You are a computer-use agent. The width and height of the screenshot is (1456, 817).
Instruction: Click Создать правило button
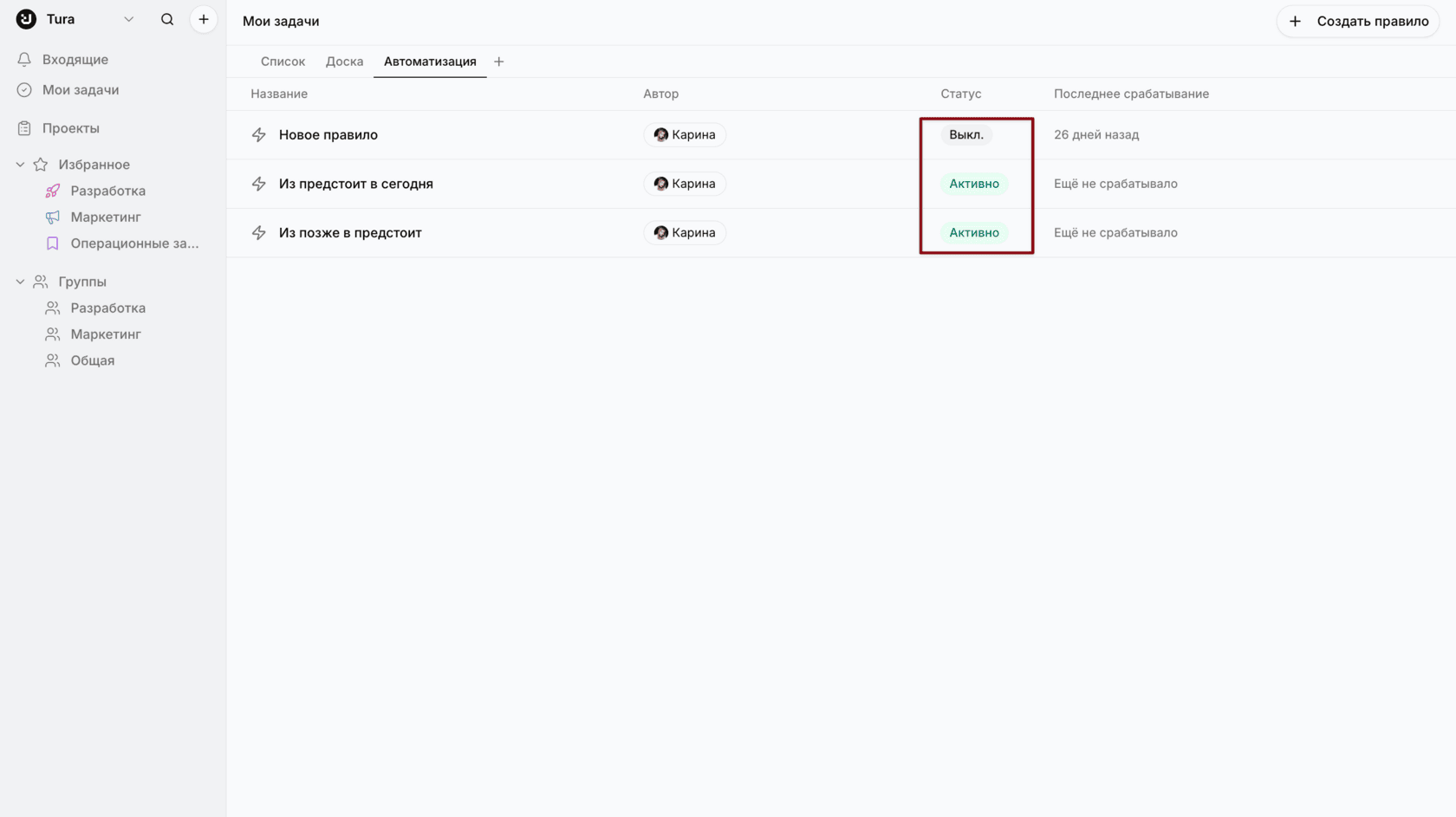[1358, 21]
